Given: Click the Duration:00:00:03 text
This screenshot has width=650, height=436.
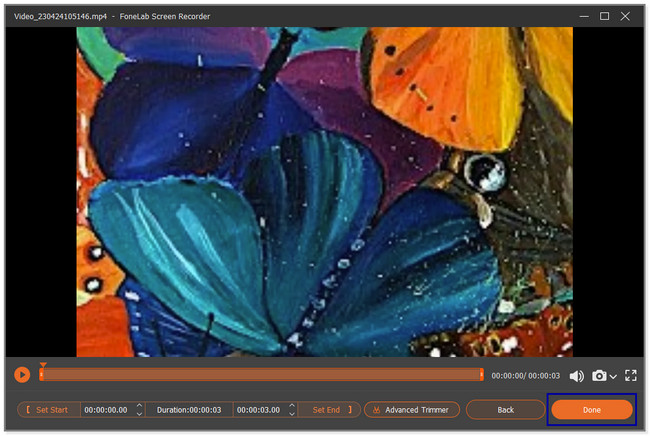Looking at the screenshot, I should coord(189,410).
